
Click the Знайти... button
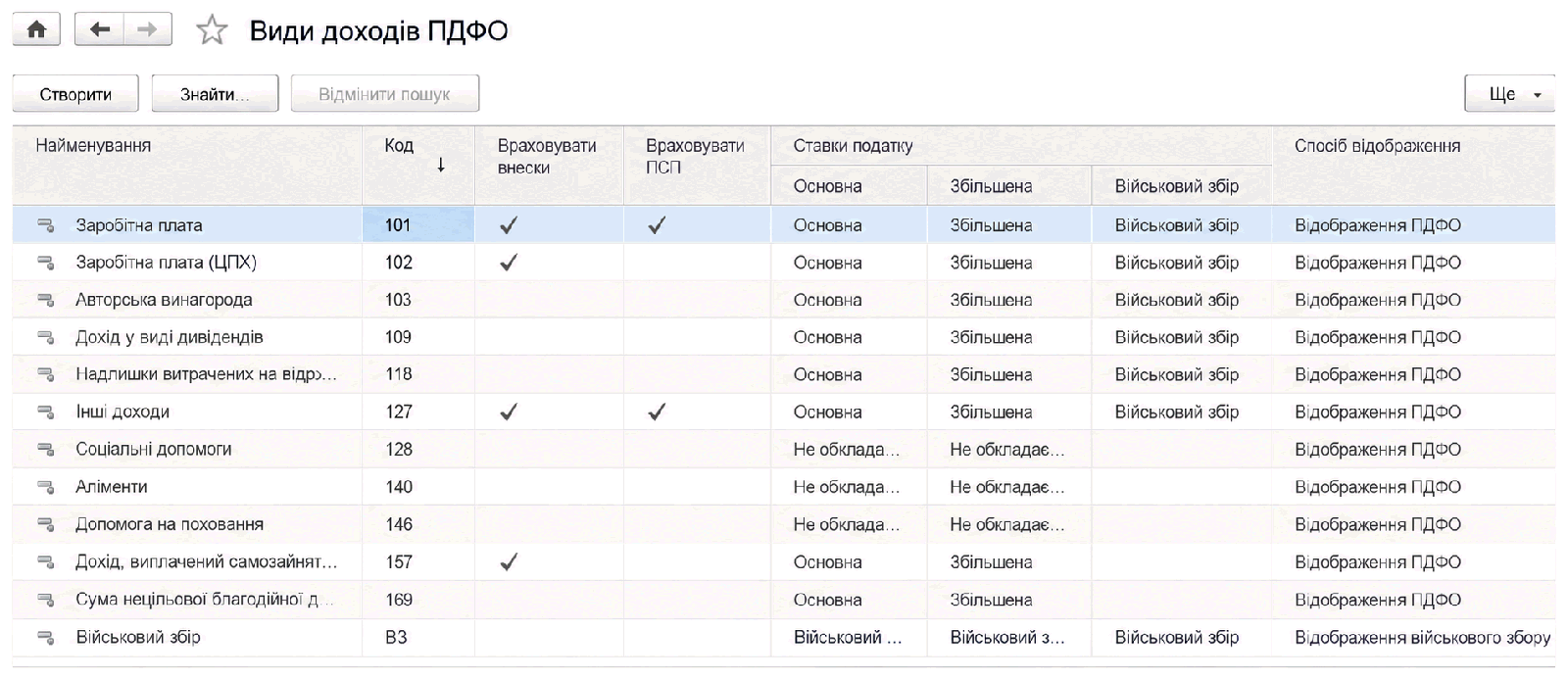point(215,94)
